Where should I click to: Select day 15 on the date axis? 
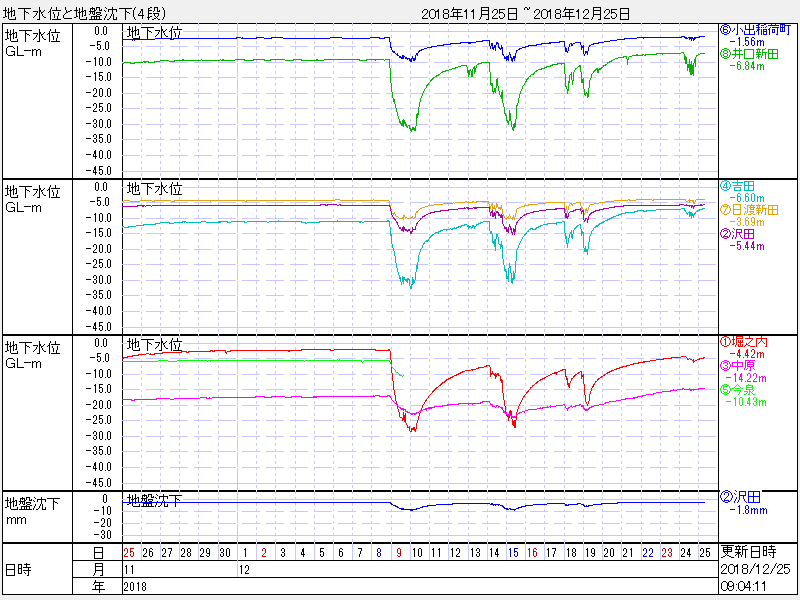[513, 552]
